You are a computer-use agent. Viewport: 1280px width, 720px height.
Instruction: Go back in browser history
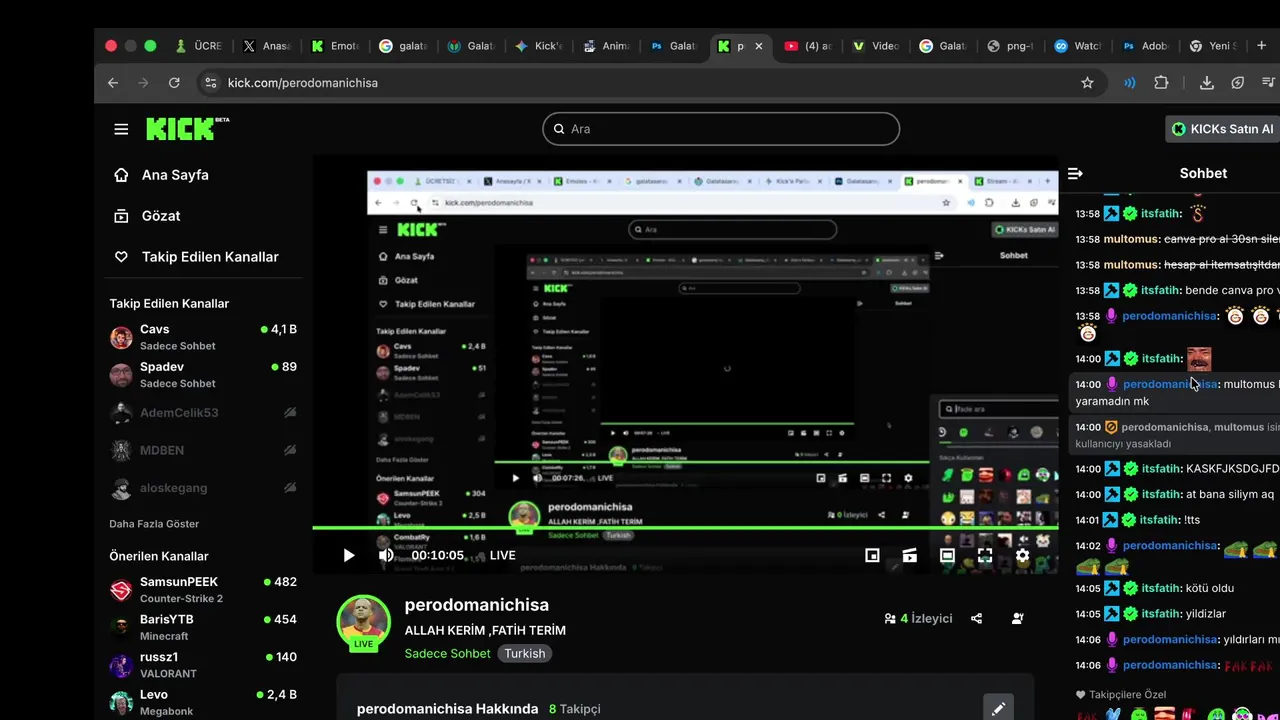tap(113, 83)
